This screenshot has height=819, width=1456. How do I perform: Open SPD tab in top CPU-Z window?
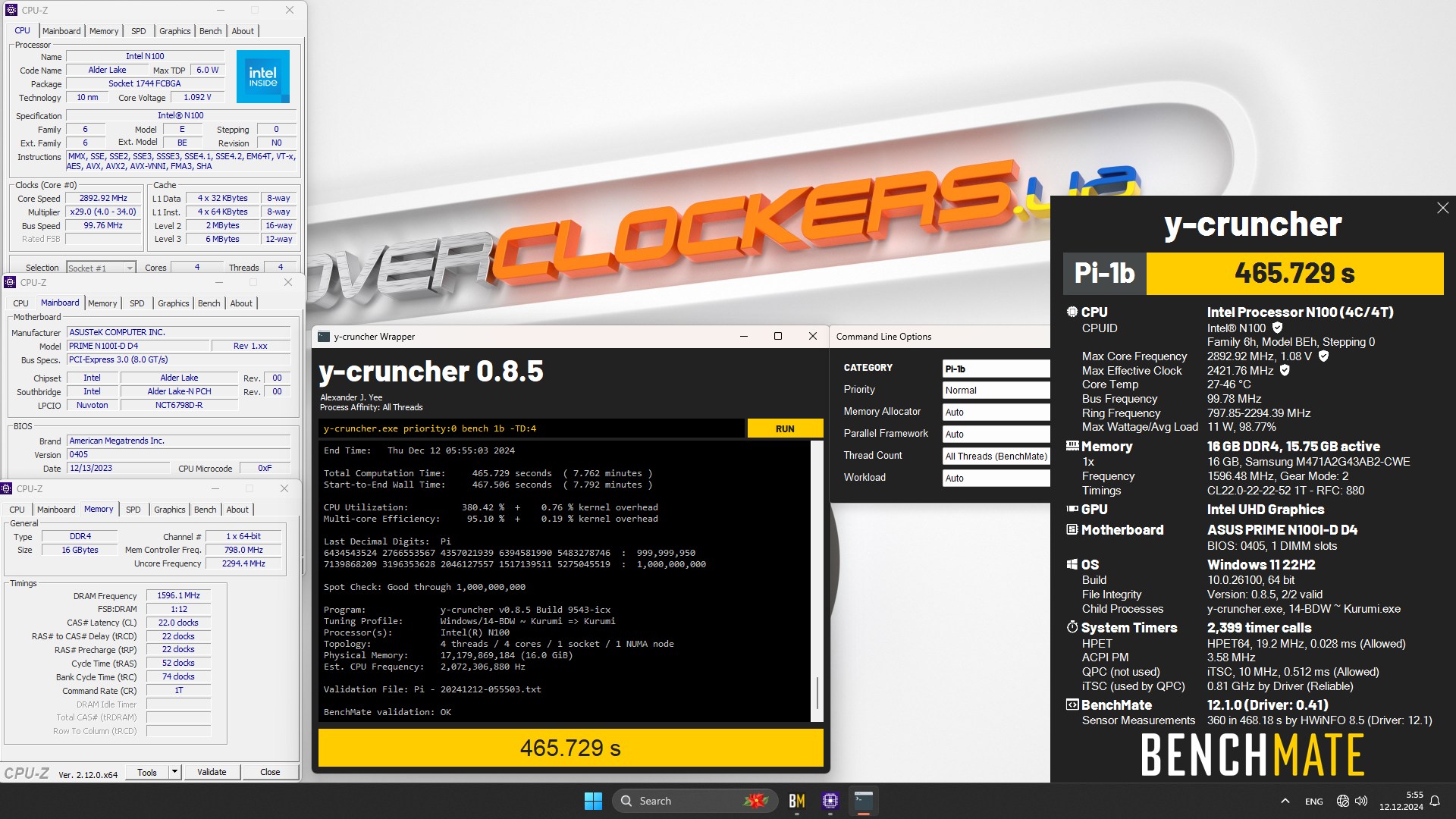point(138,31)
